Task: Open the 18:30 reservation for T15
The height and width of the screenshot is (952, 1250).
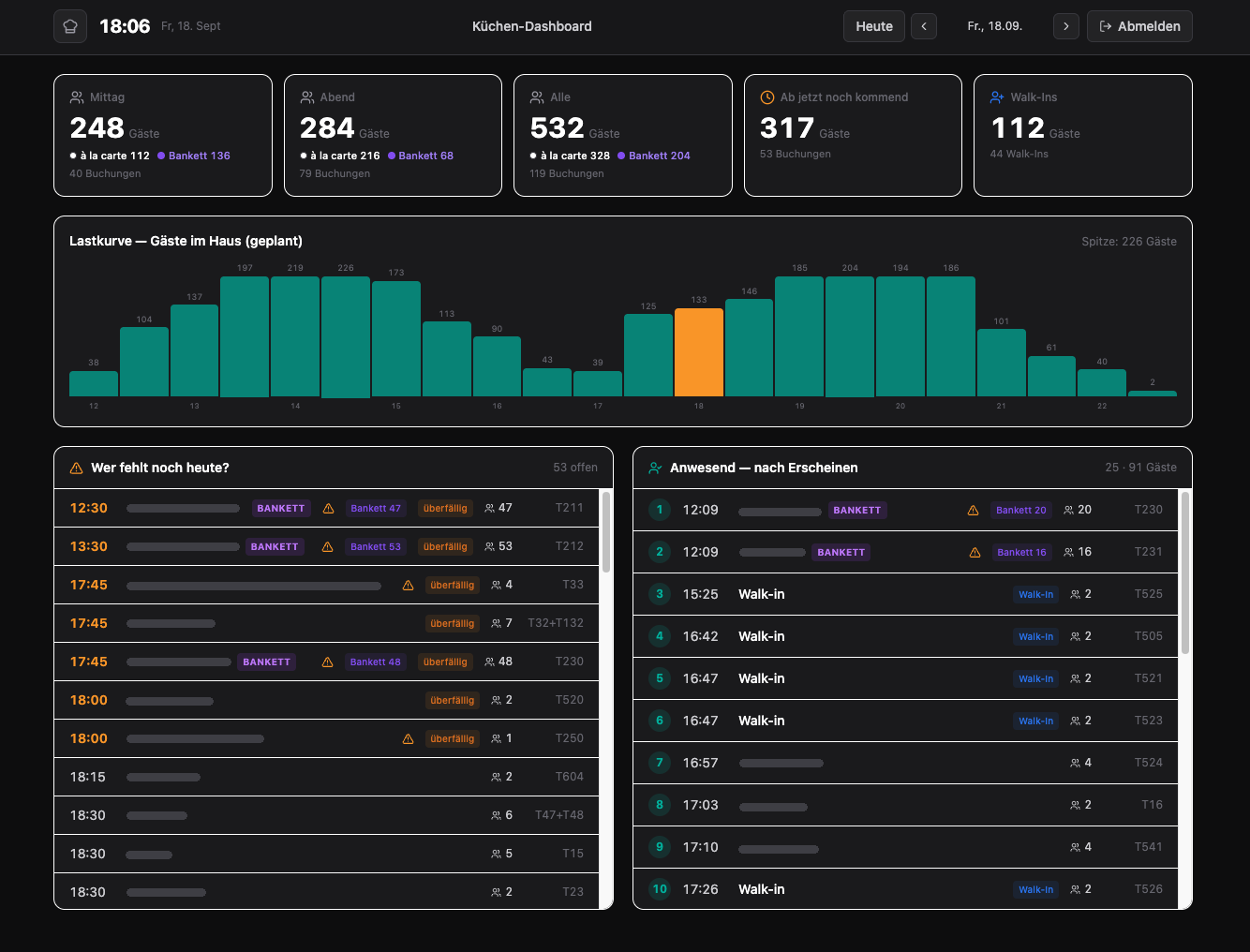Action: [326, 854]
